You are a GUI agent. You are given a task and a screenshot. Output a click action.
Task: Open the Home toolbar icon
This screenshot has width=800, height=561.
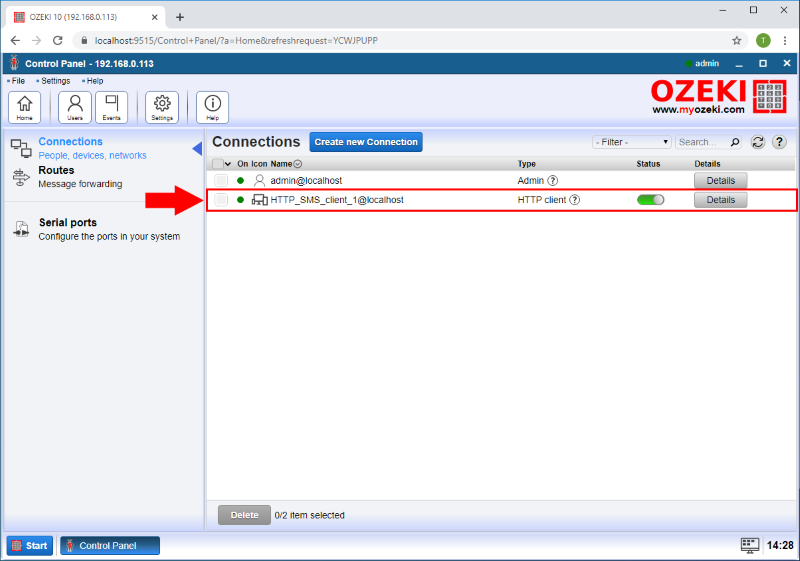click(x=24, y=107)
